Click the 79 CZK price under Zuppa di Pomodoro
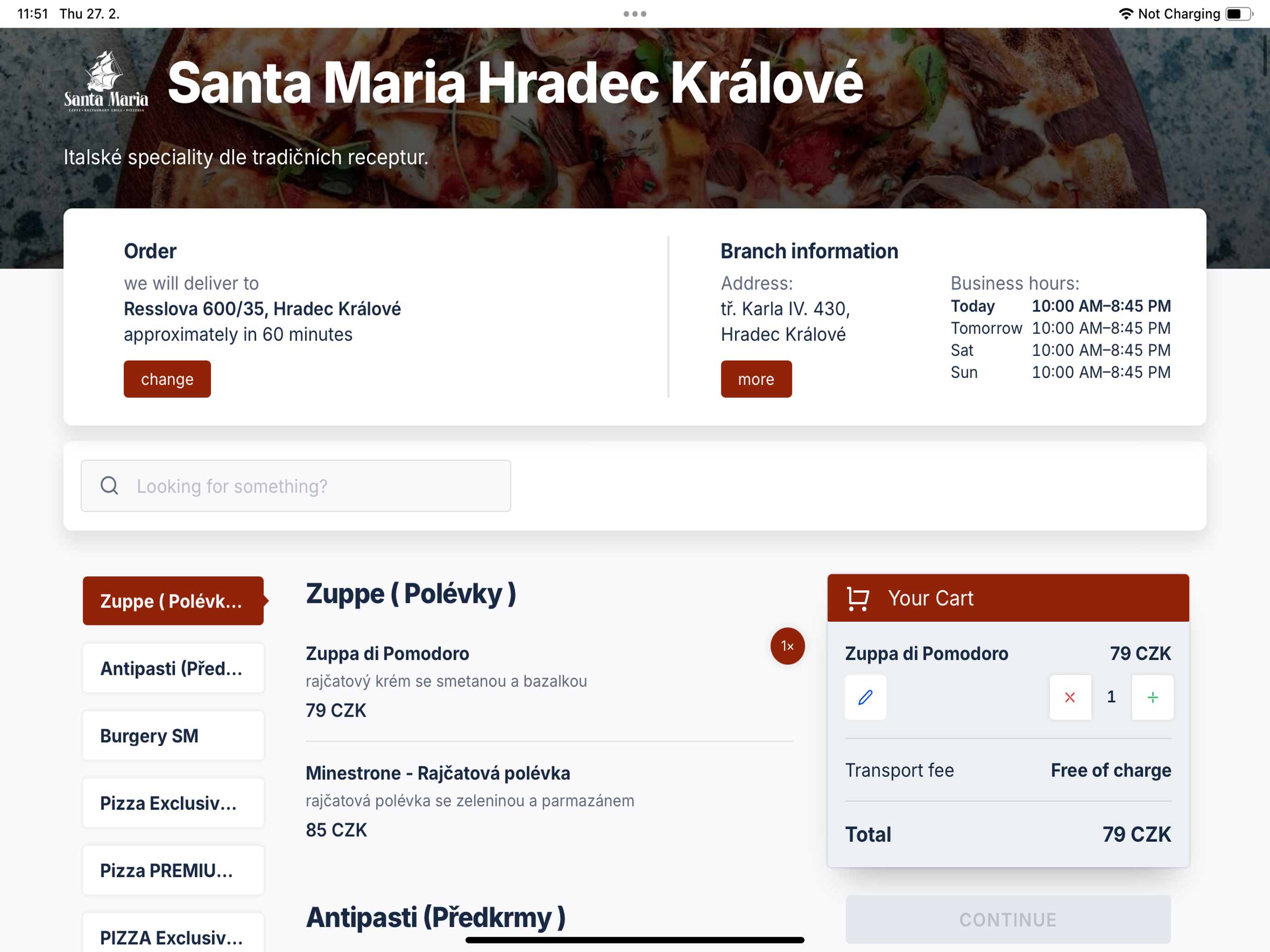Image resolution: width=1270 pixels, height=952 pixels. click(x=336, y=710)
